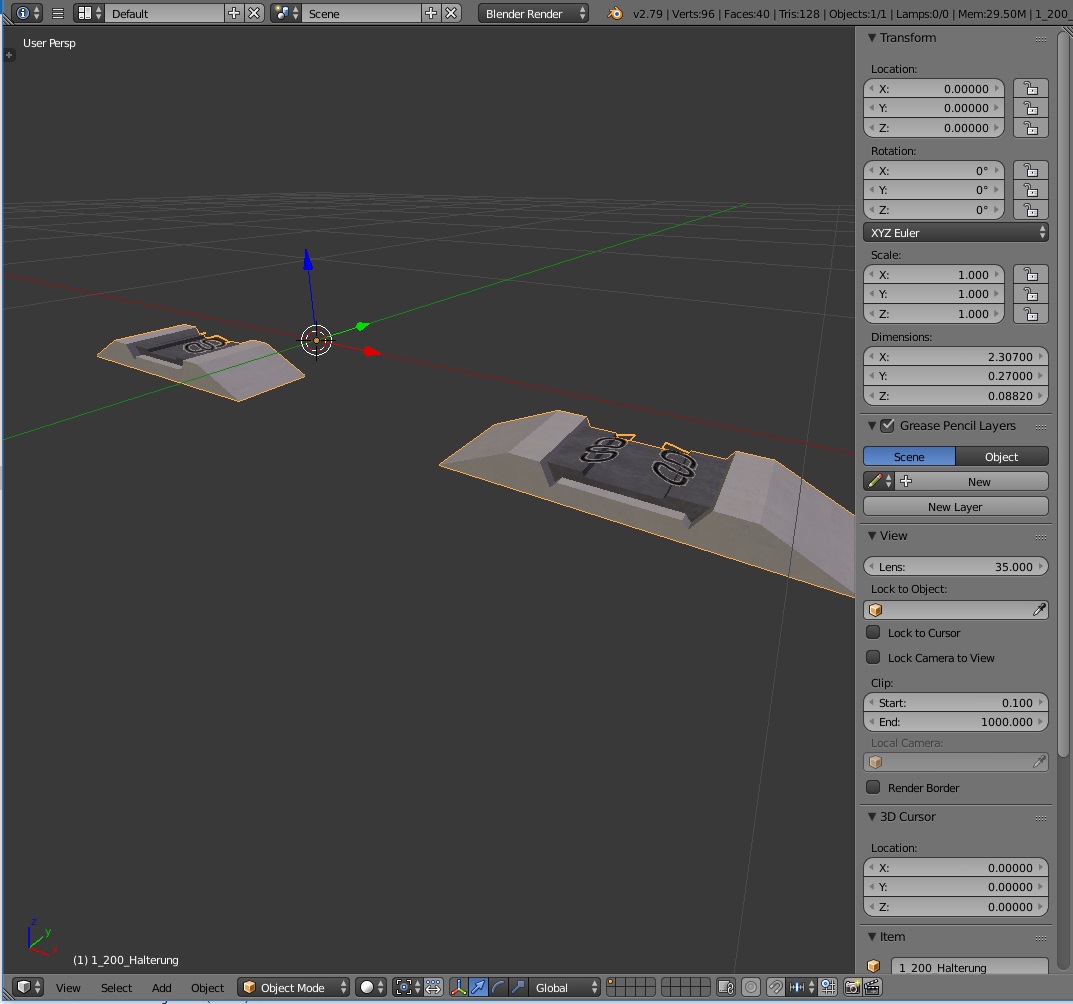This screenshot has width=1073, height=1004.
Task: Enable Lock to Cursor checkbox
Action: (x=873, y=633)
